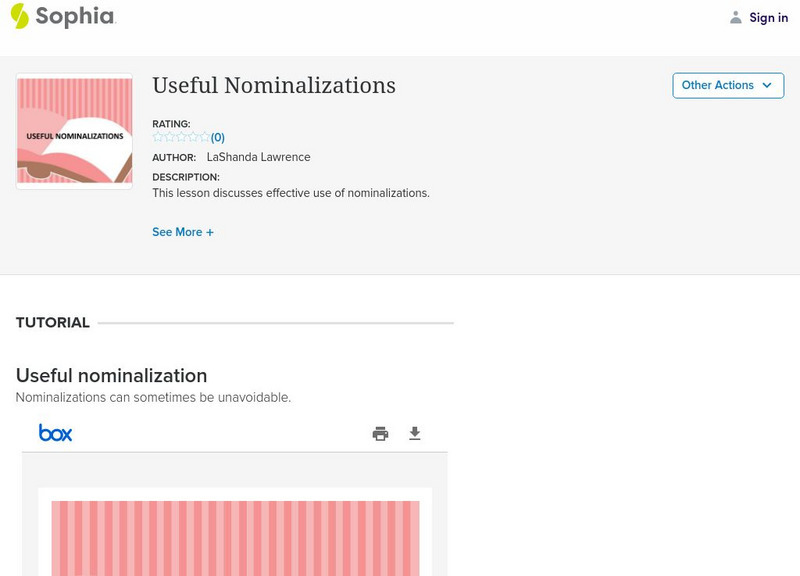This screenshot has height=576, width=800.
Task: Select the third rating star
Action: point(182,135)
